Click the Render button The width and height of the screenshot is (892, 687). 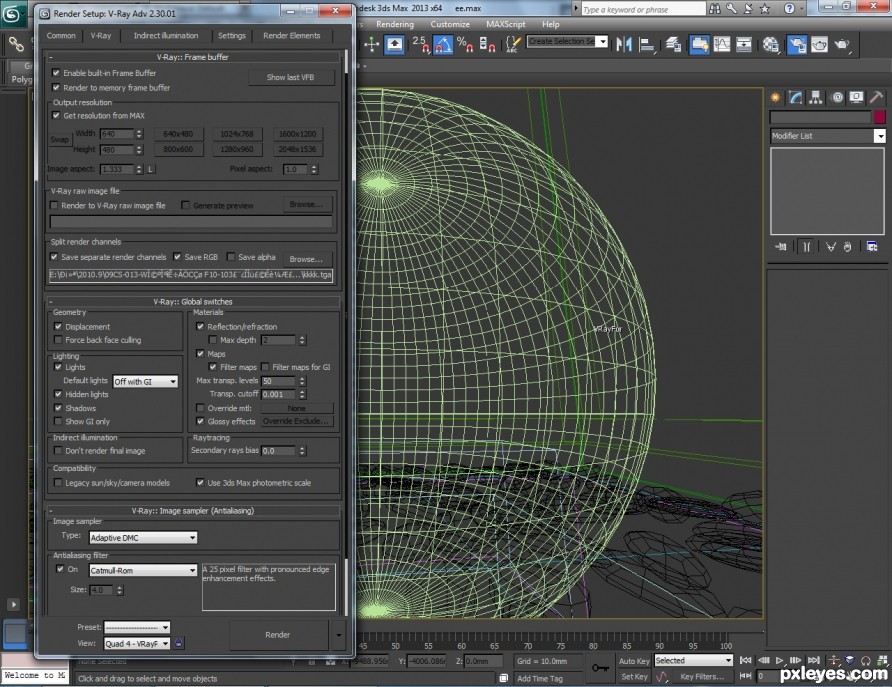(278, 635)
